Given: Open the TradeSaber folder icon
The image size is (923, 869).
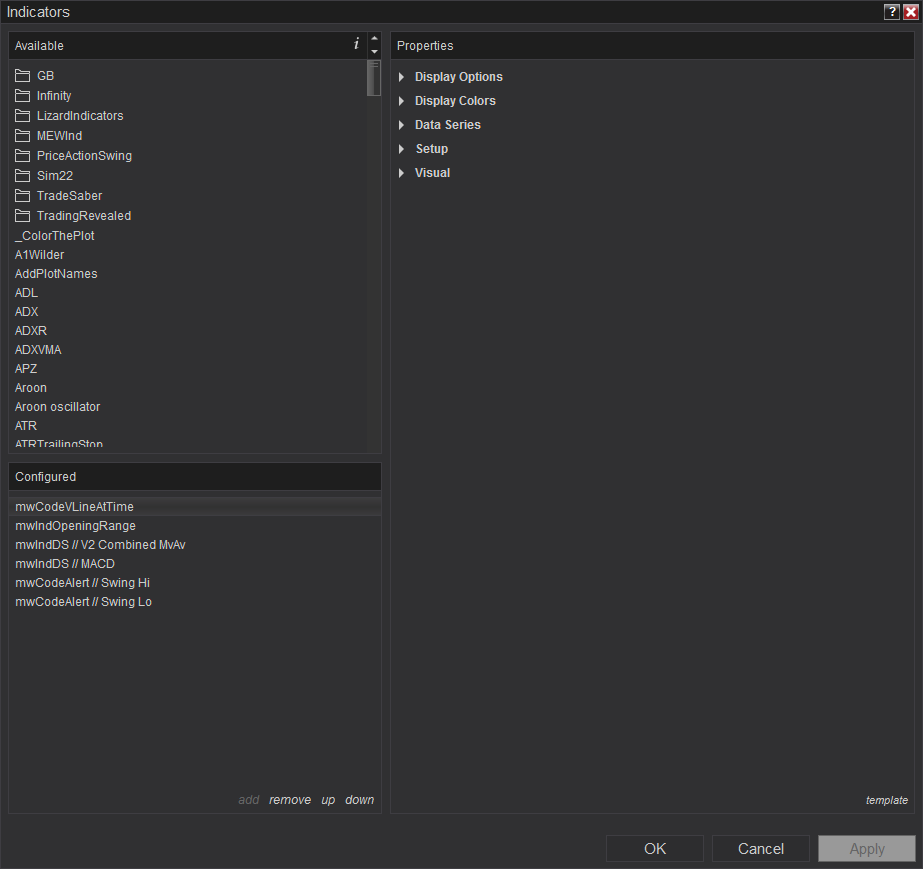Looking at the screenshot, I should tap(22, 195).
